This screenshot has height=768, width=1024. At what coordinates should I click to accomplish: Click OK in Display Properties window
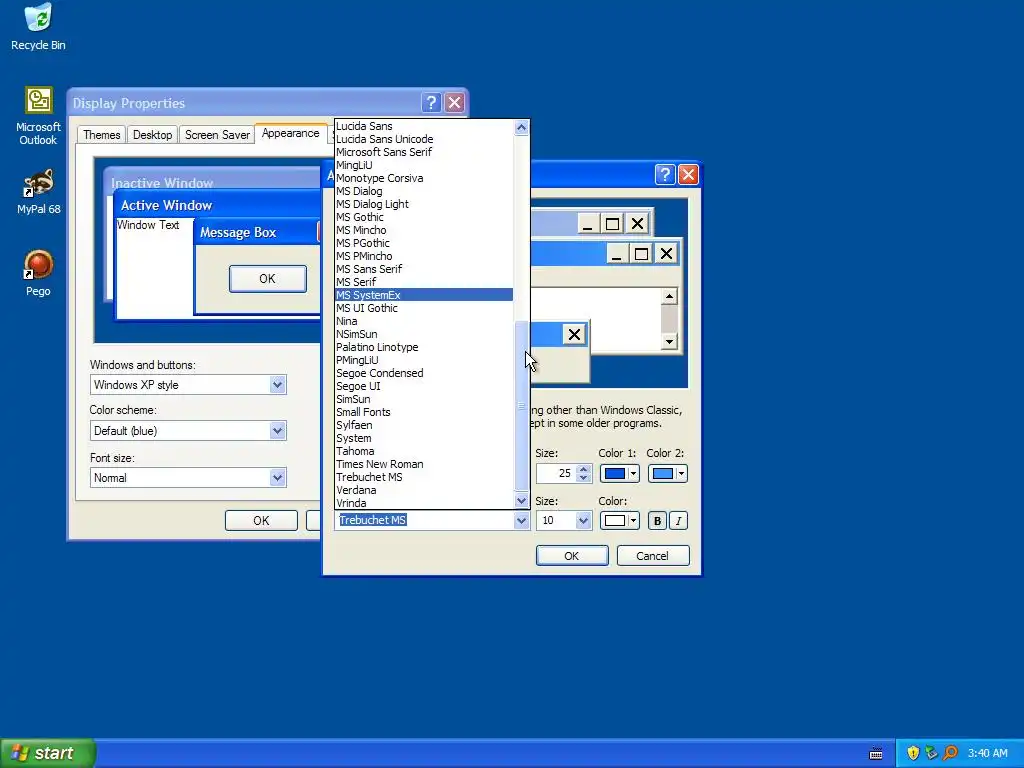[261, 520]
